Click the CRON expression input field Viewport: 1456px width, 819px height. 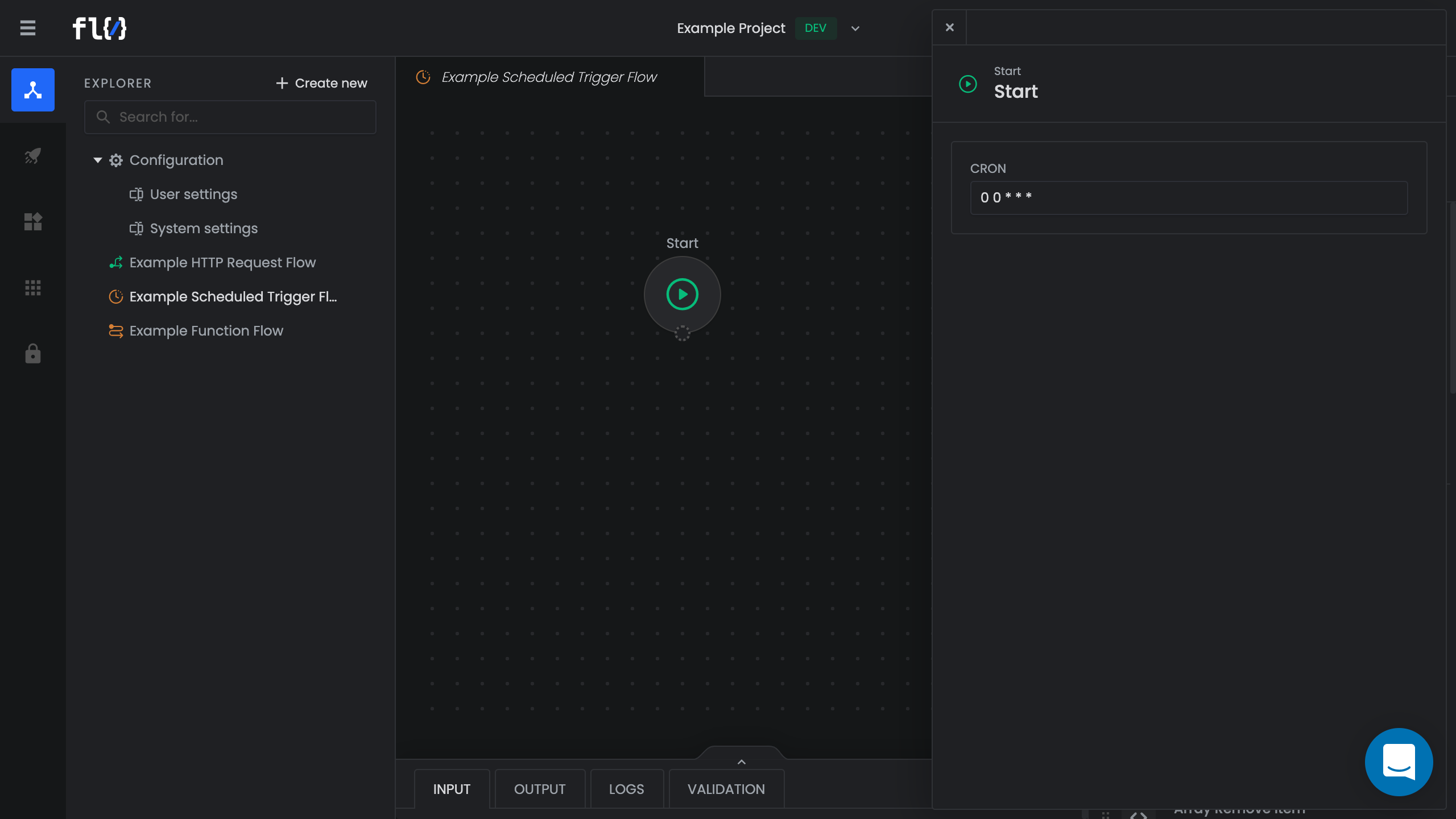pos(1189,198)
